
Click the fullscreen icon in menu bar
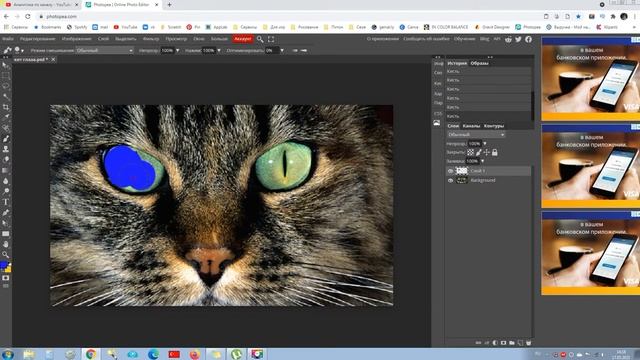click(271, 39)
